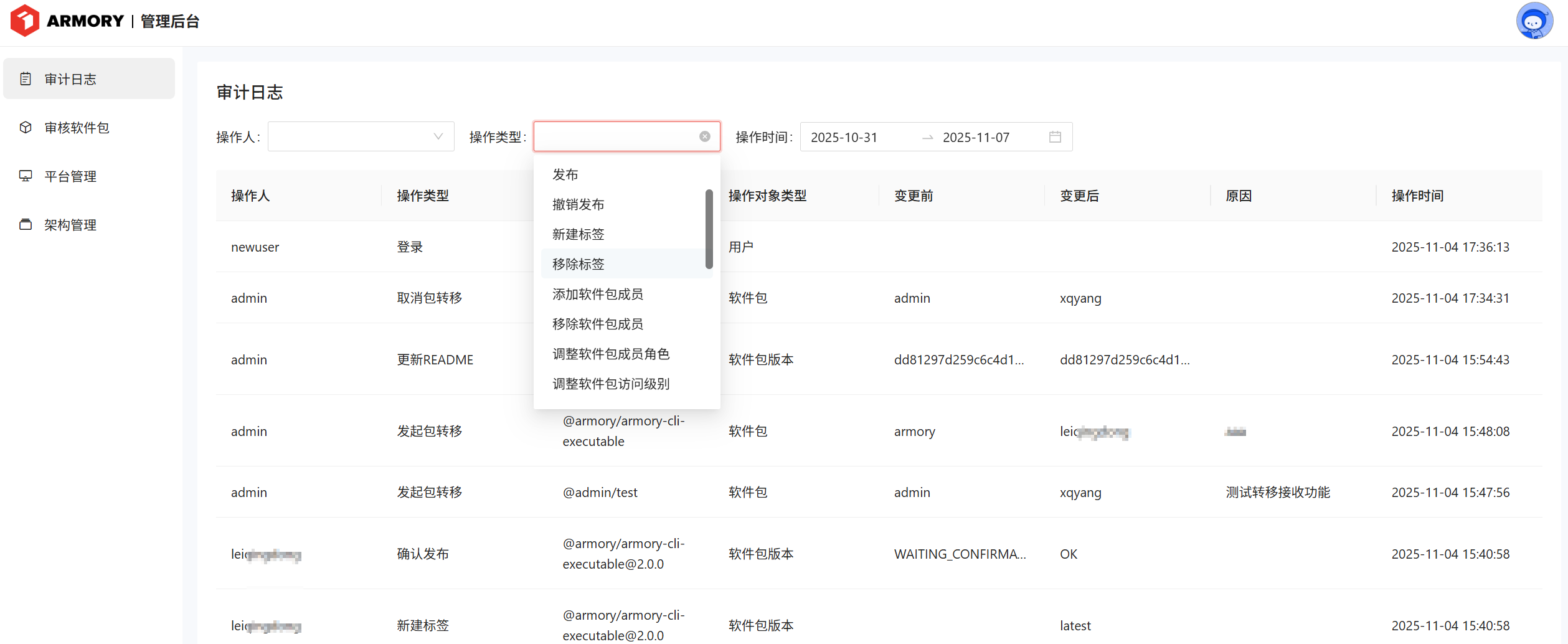Click the end date field 2025-11-07
The image size is (1568, 644).
tap(976, 137)
